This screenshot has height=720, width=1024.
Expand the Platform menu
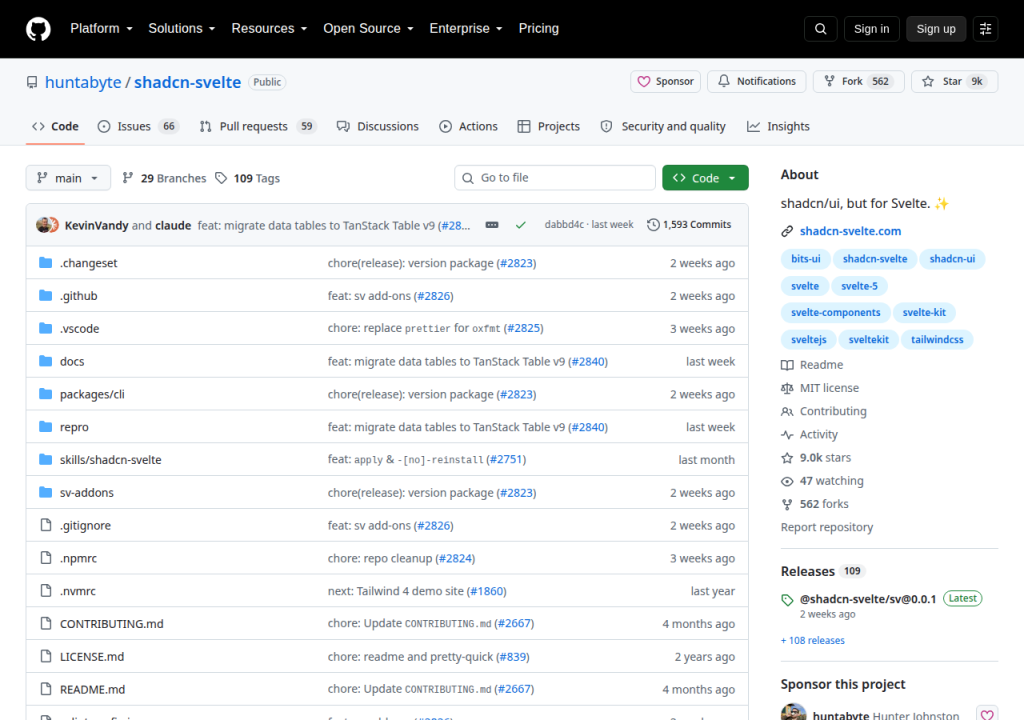[x=101, y=29]
